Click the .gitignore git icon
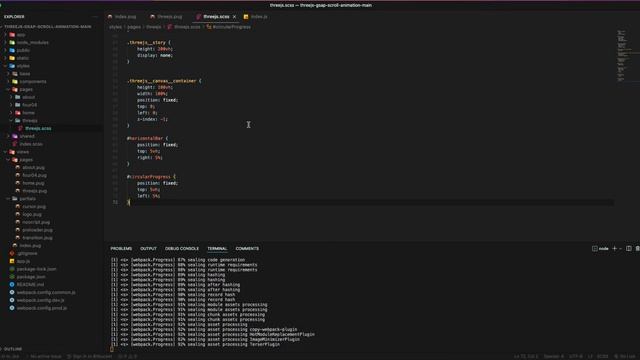 pos(12,253)
